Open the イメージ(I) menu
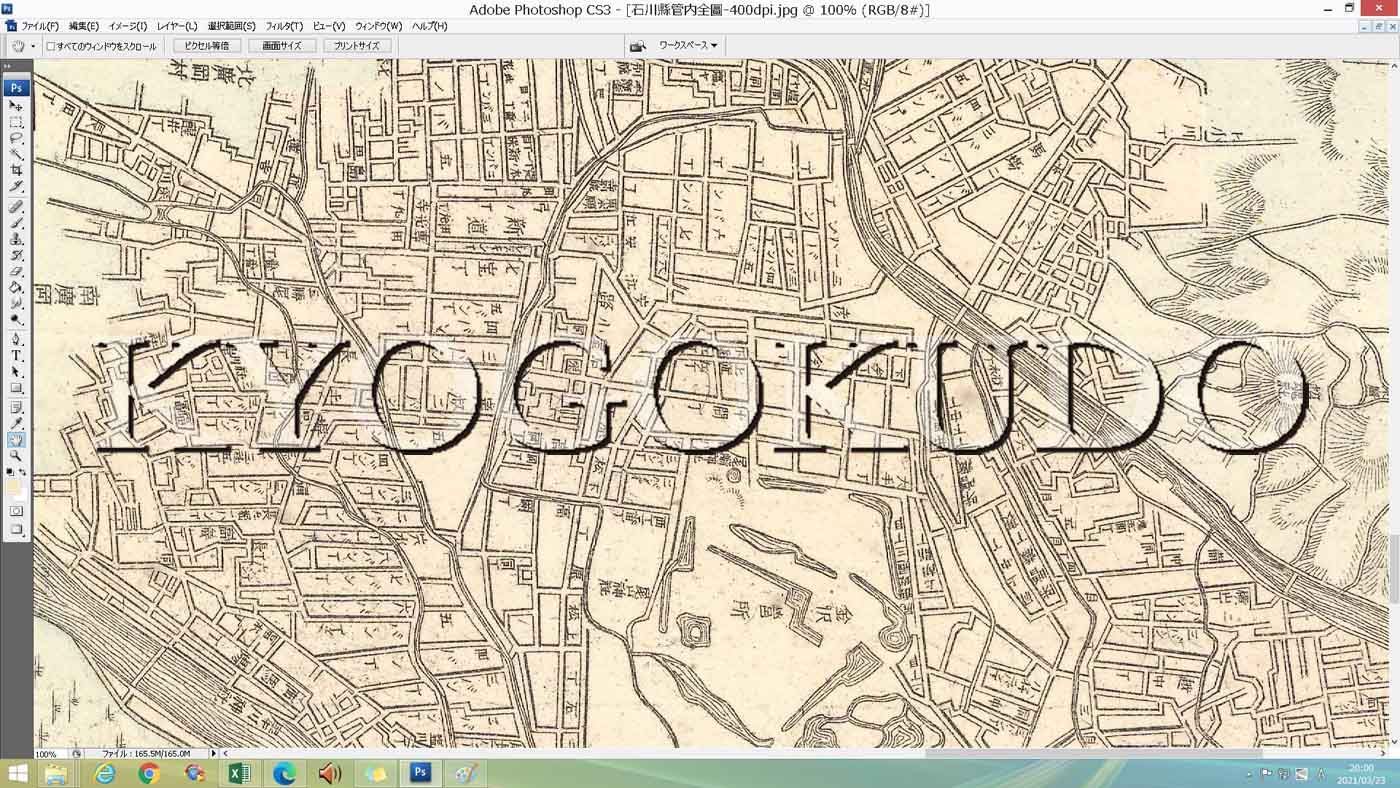The height and width of the screenshot is (788, 1400). click(x=127, y=26)
